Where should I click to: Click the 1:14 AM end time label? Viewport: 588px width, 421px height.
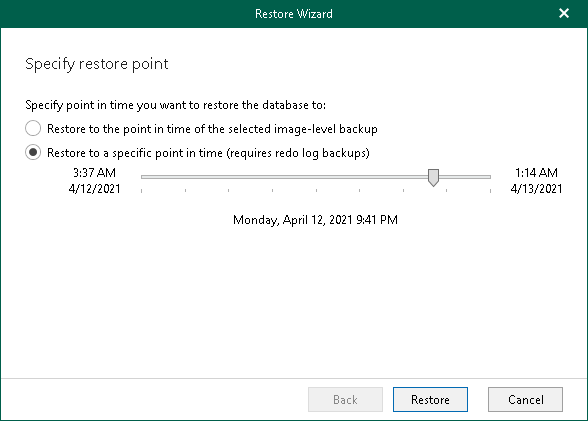(x=536, y=173)
